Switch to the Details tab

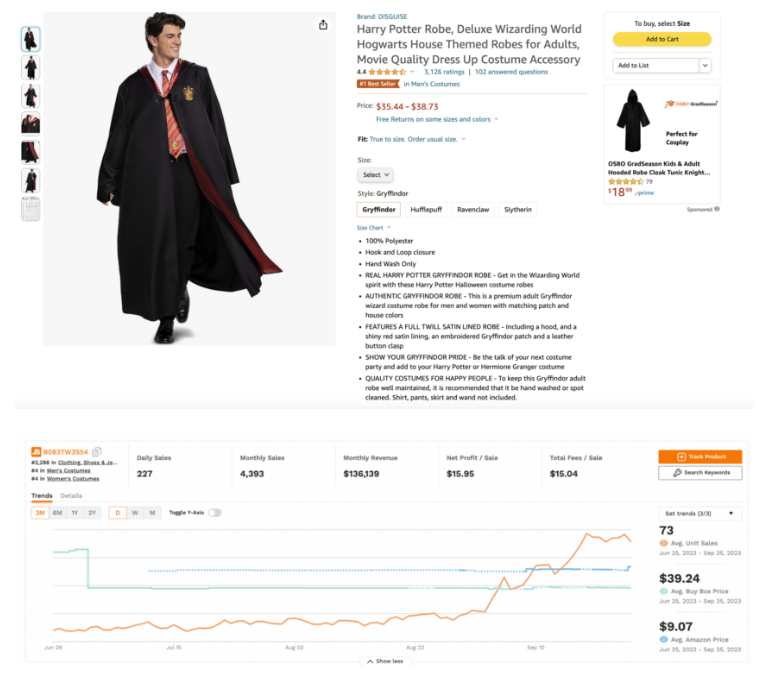71,495
